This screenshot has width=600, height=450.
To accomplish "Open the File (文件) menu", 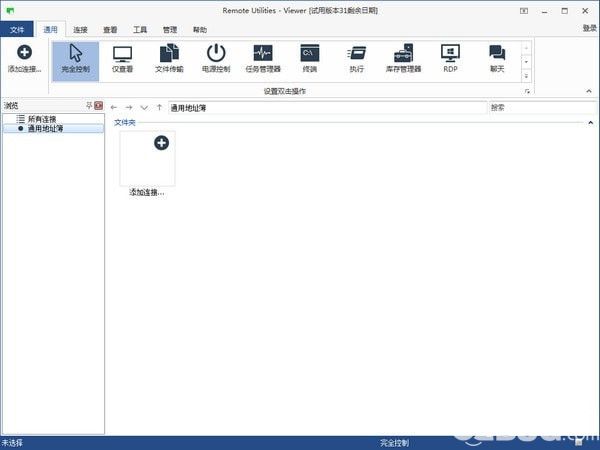I will (x=17, y=29).
